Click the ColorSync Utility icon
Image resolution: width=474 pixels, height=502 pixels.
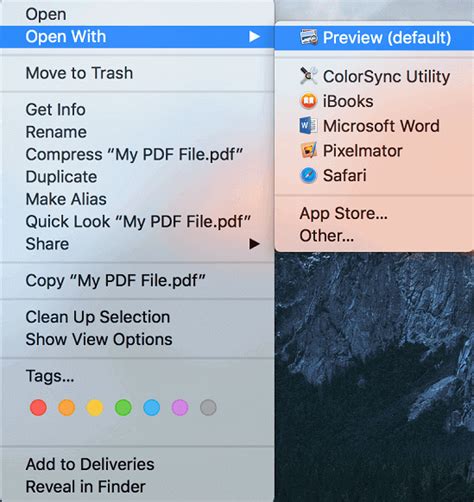click(x=308, y=76)
